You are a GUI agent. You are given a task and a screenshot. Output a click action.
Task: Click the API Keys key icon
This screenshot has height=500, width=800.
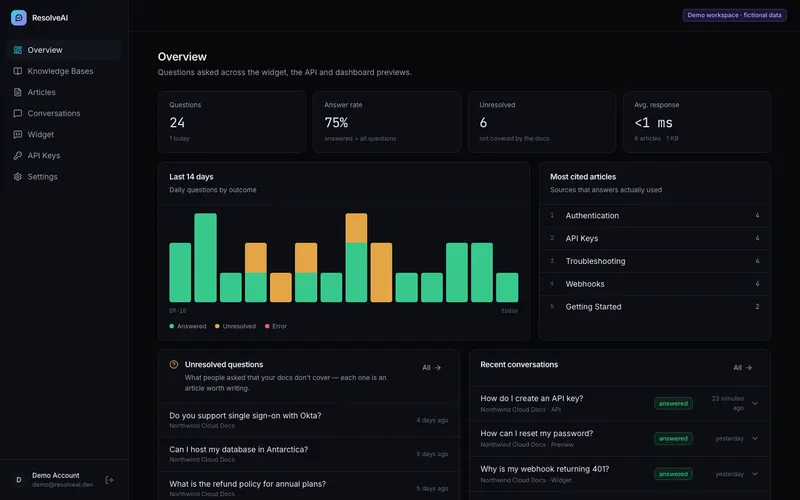coord(18,156)
